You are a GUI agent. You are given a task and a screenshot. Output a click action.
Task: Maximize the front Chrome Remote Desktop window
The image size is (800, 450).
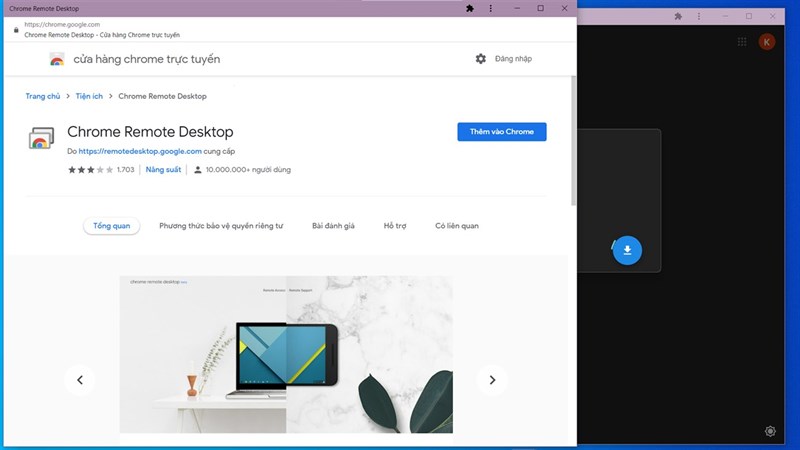click(x=541, y=8)
